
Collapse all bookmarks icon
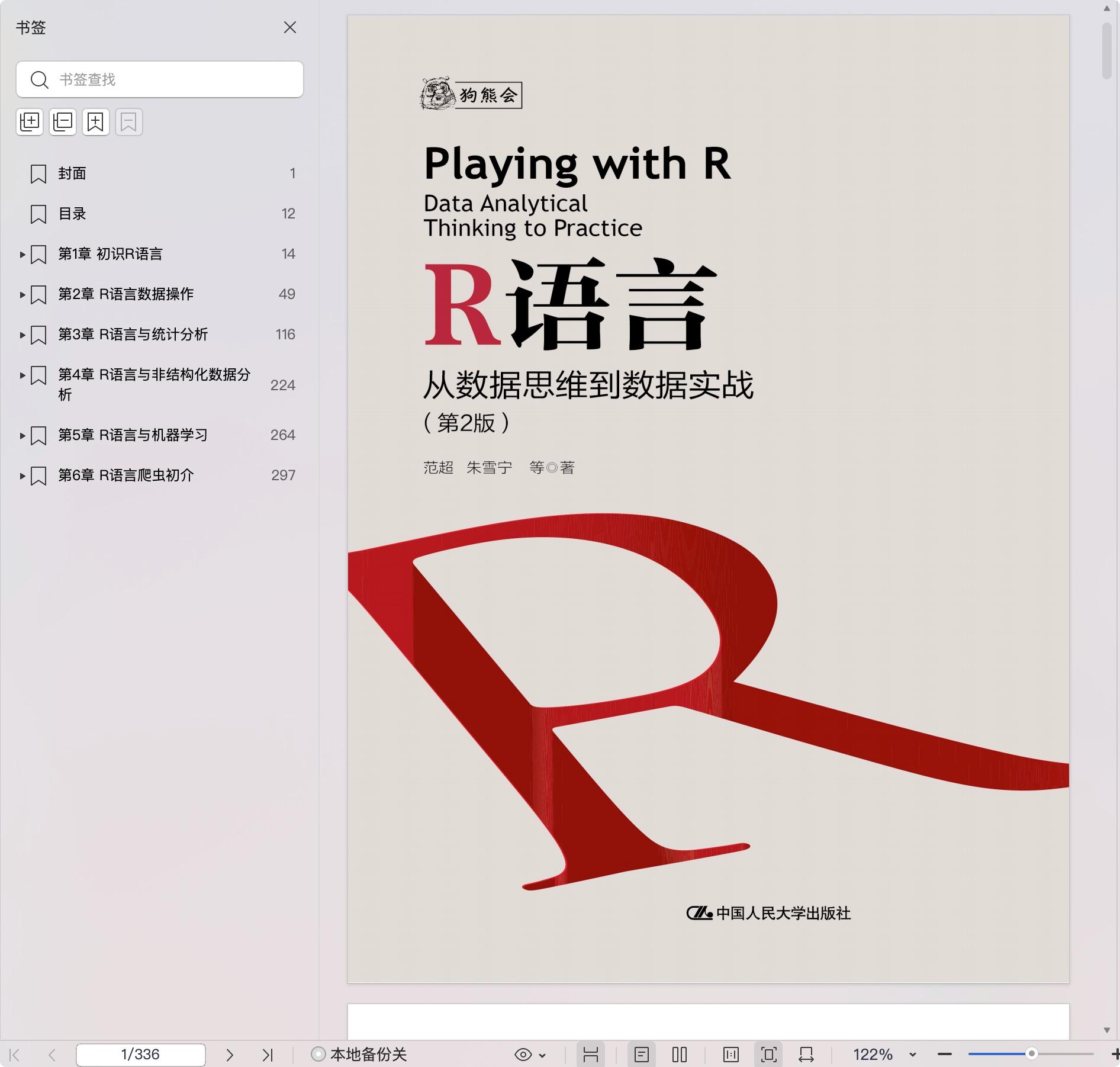click(63, 122)
